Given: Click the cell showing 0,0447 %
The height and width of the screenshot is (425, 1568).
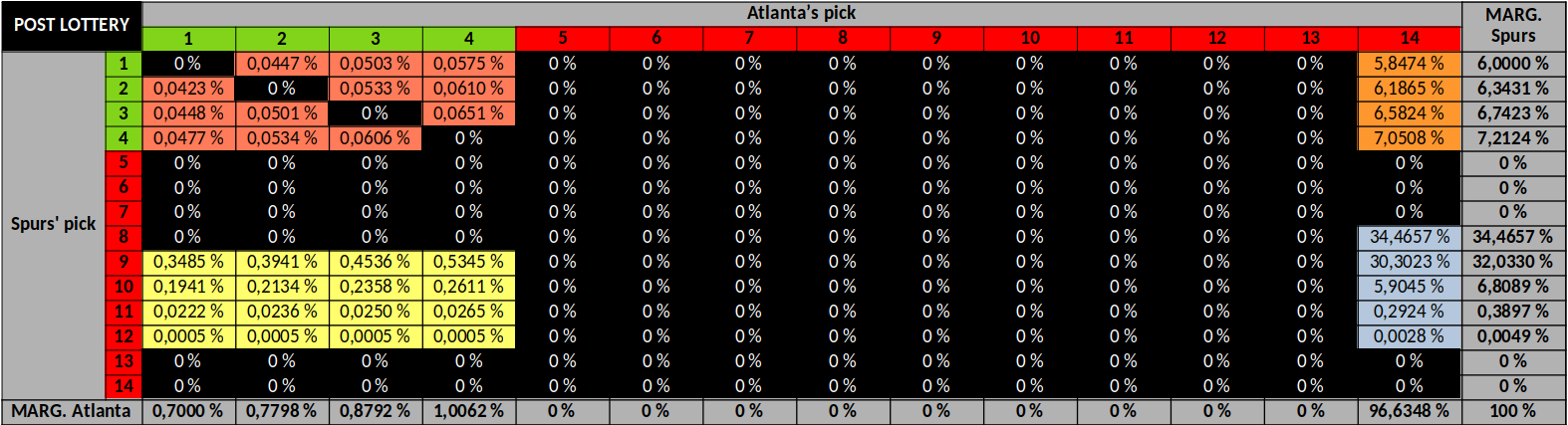Looking at the screenshot, I should [x=282, y=64].
